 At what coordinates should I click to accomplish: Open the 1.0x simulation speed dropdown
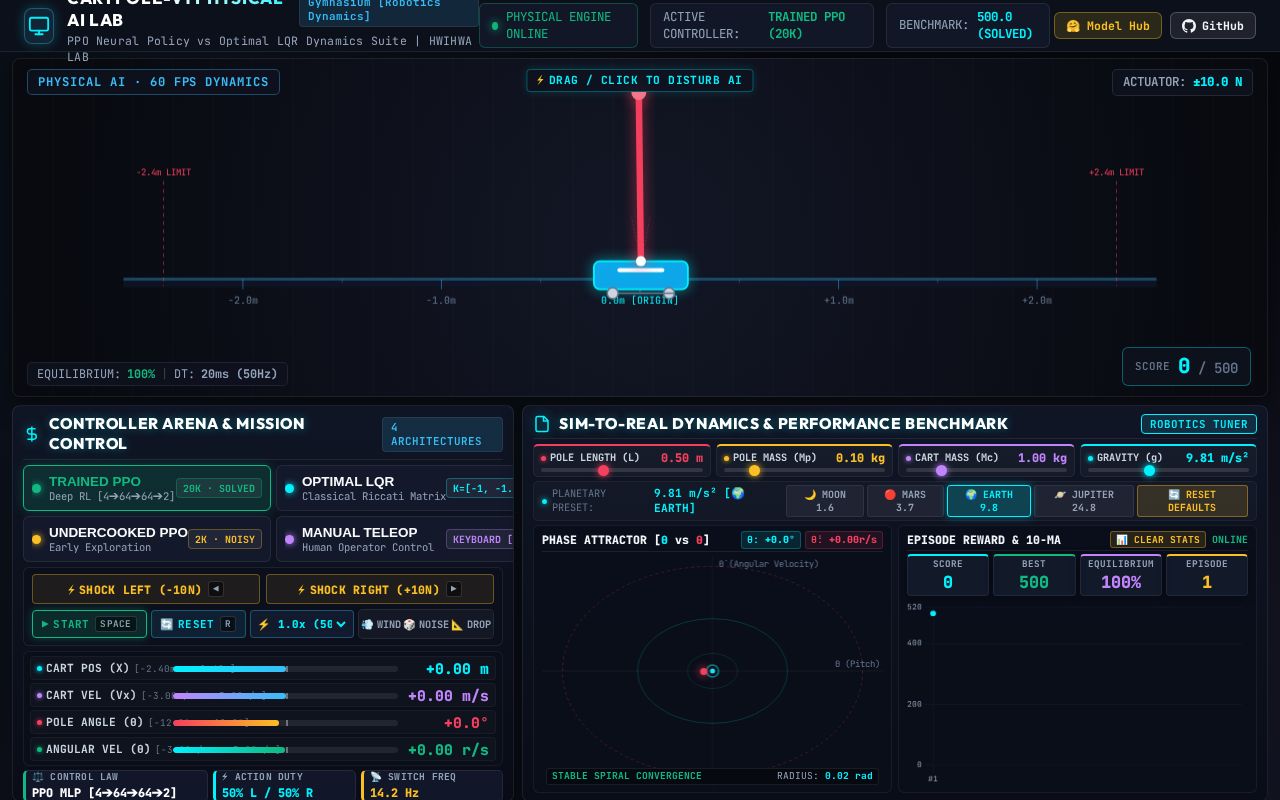302,624
